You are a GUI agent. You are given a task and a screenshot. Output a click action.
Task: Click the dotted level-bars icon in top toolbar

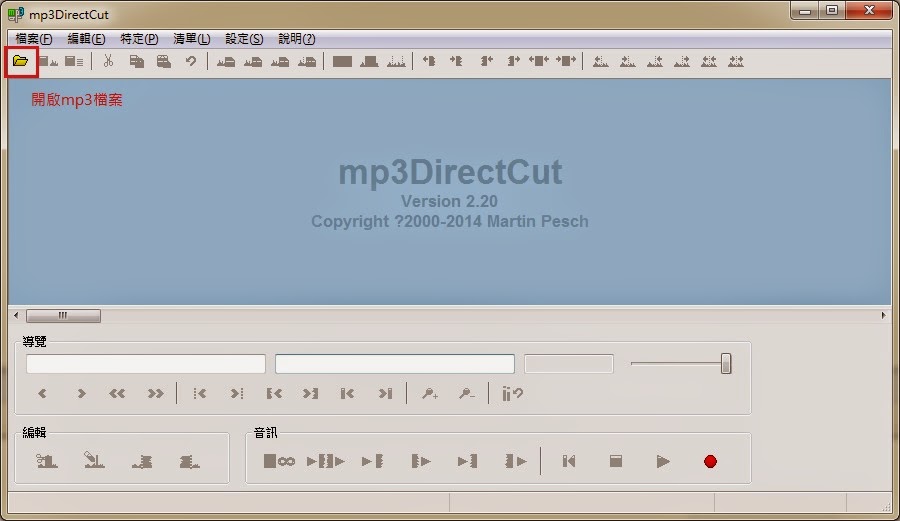[396, 61]
